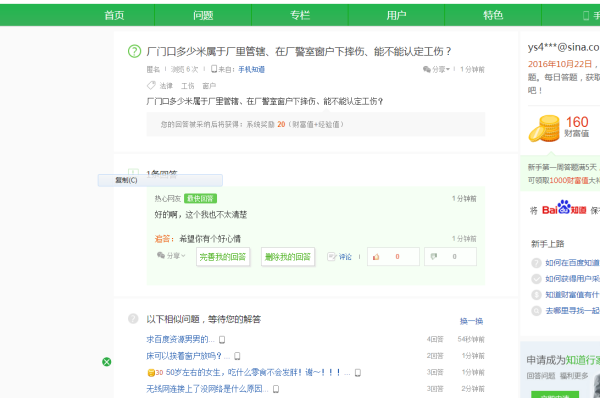Click the 160 财富值 value

577,122
